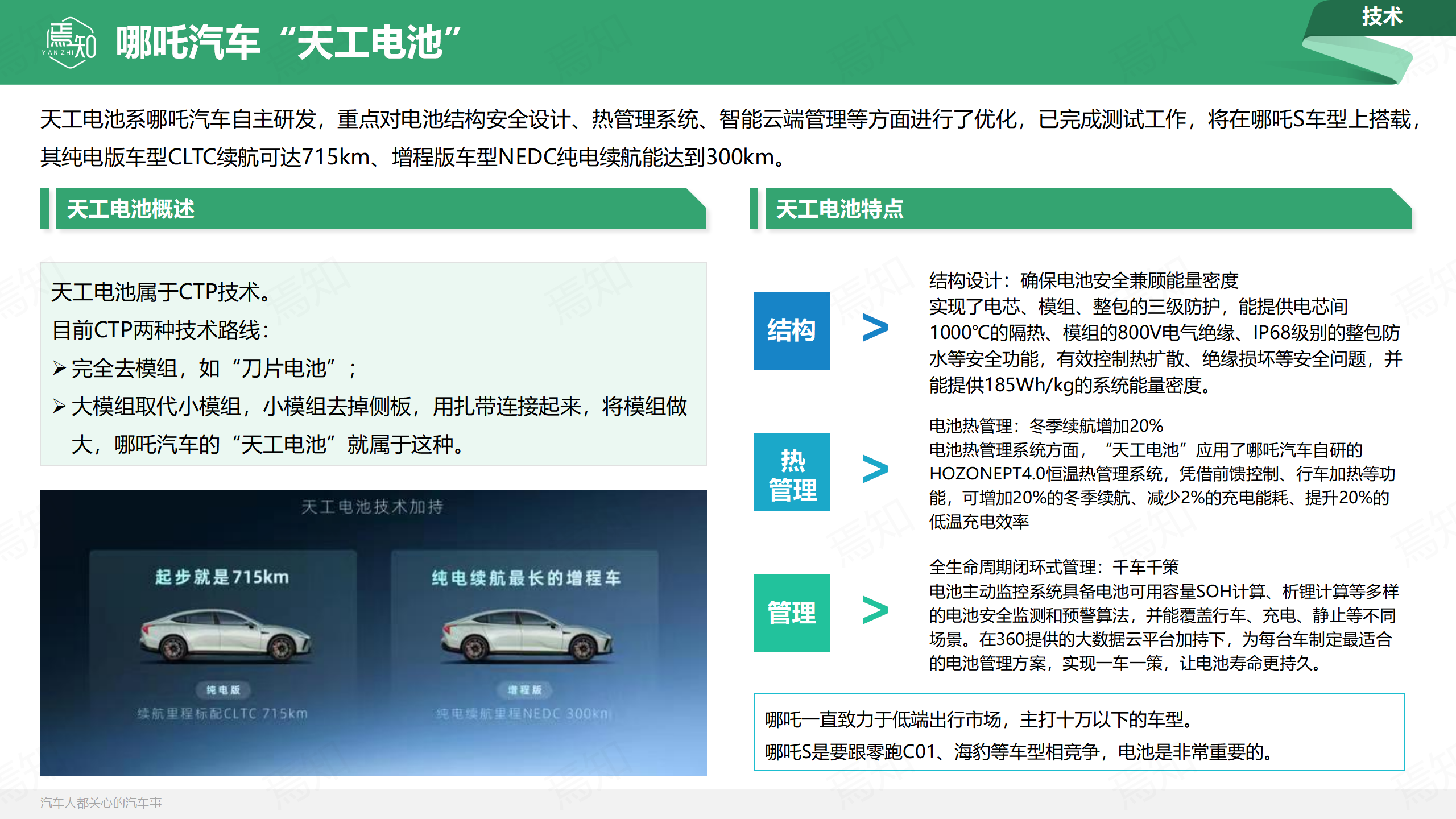The height and width of the screenshot is (819, 1456).
Task: Click the sentence 天工电池属于CTP技术。
Action: [163, 292]
